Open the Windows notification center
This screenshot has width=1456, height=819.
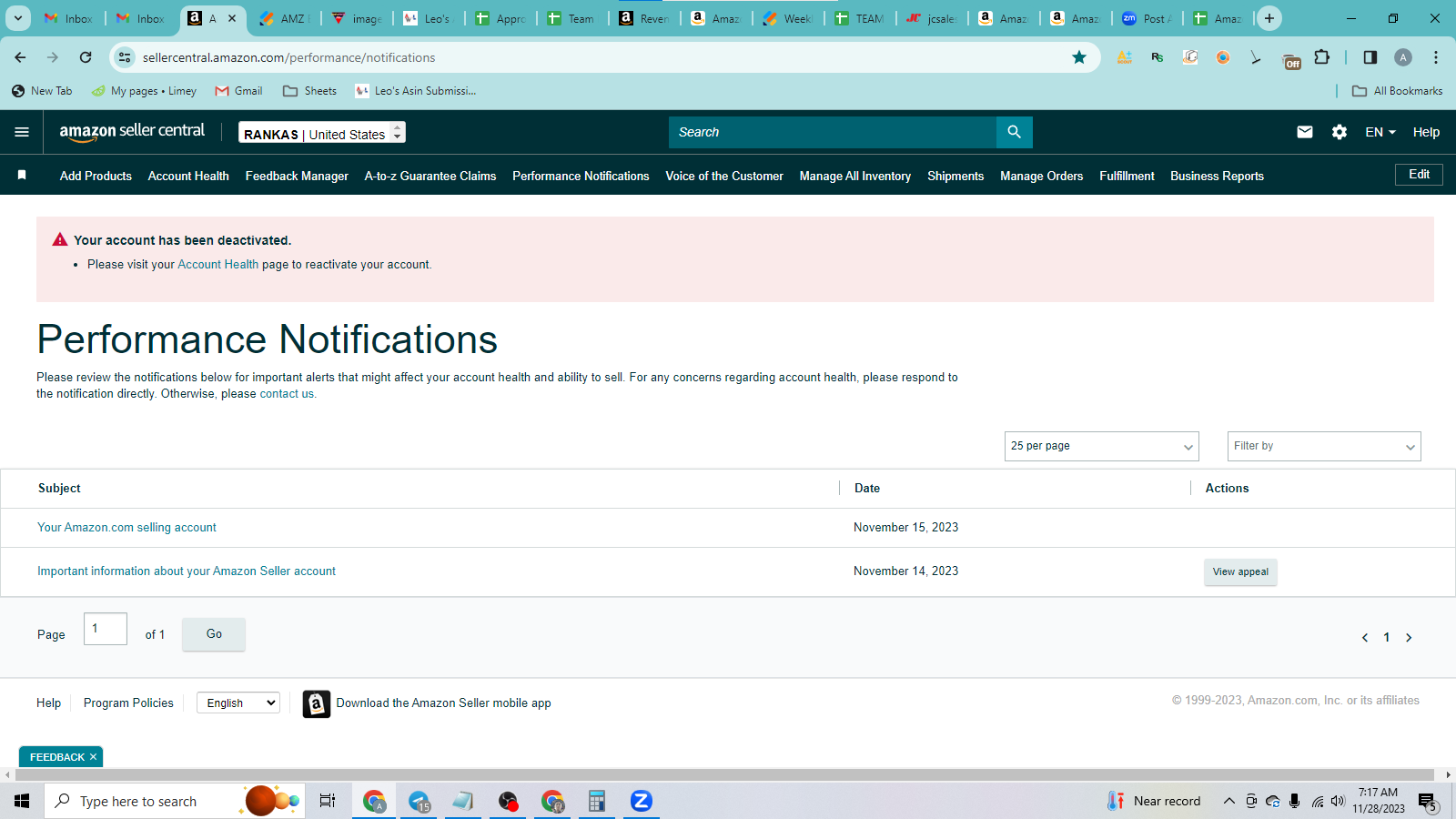click(x=1427, y=802)
